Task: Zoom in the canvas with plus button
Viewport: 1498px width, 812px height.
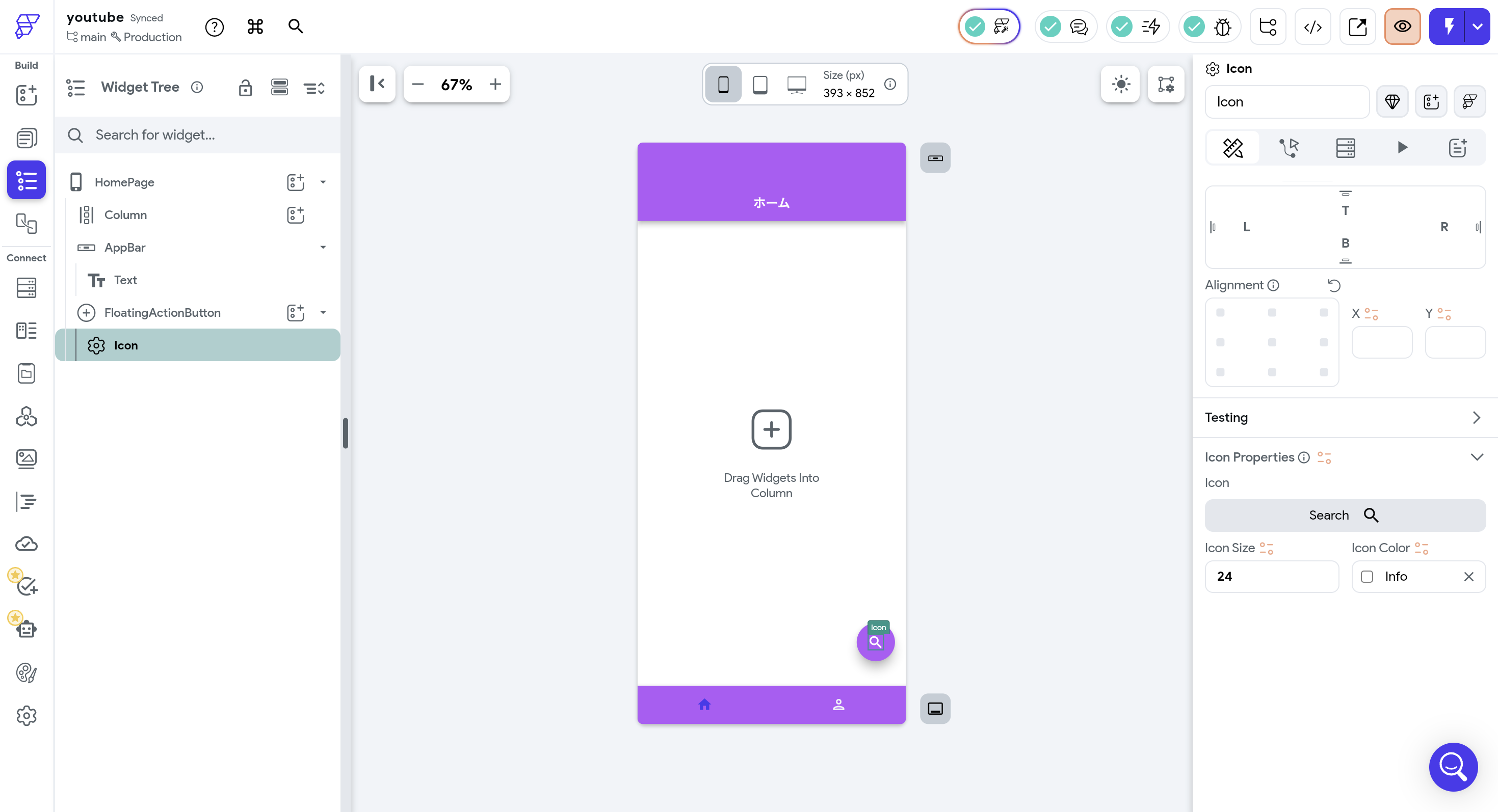Action: pos(495,84)
